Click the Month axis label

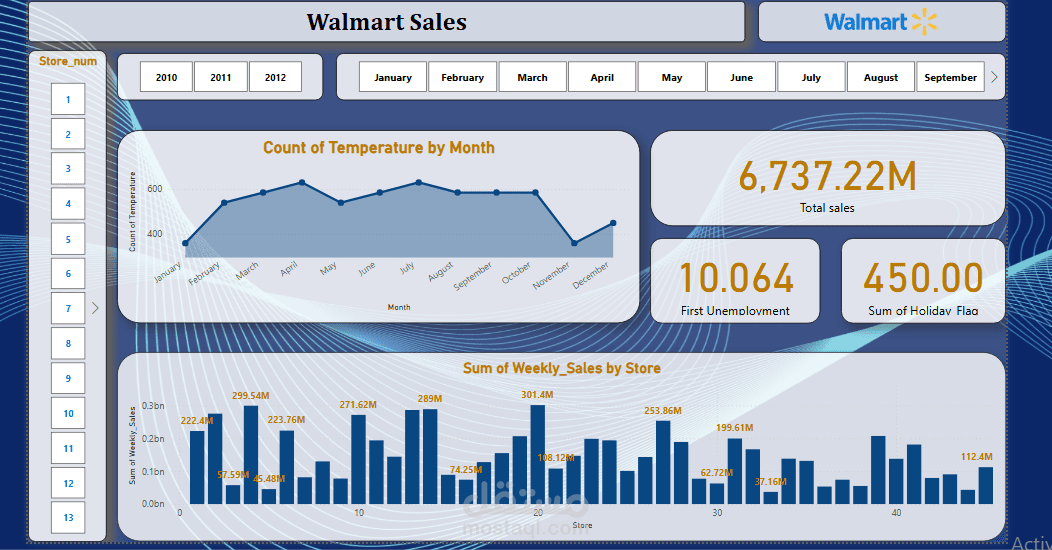[x=399, y=307]
